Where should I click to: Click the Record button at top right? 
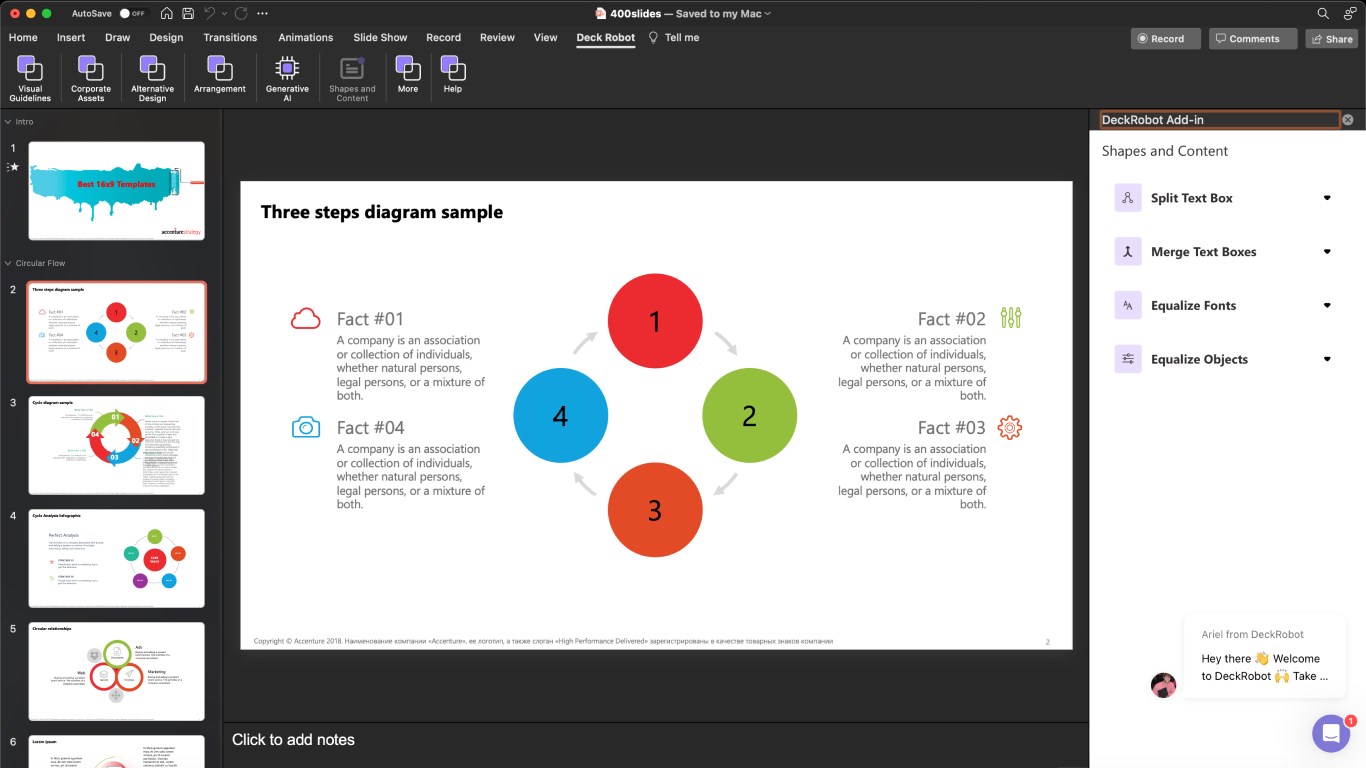pos(1166,39)
